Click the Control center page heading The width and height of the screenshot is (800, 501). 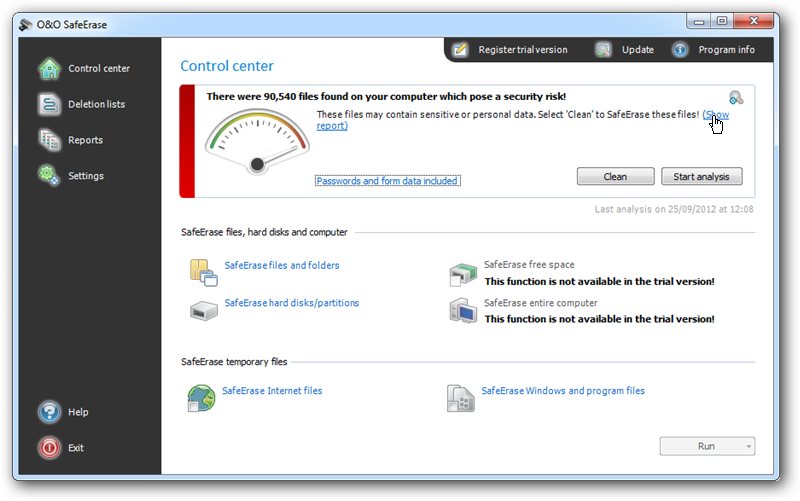(227, 66)
